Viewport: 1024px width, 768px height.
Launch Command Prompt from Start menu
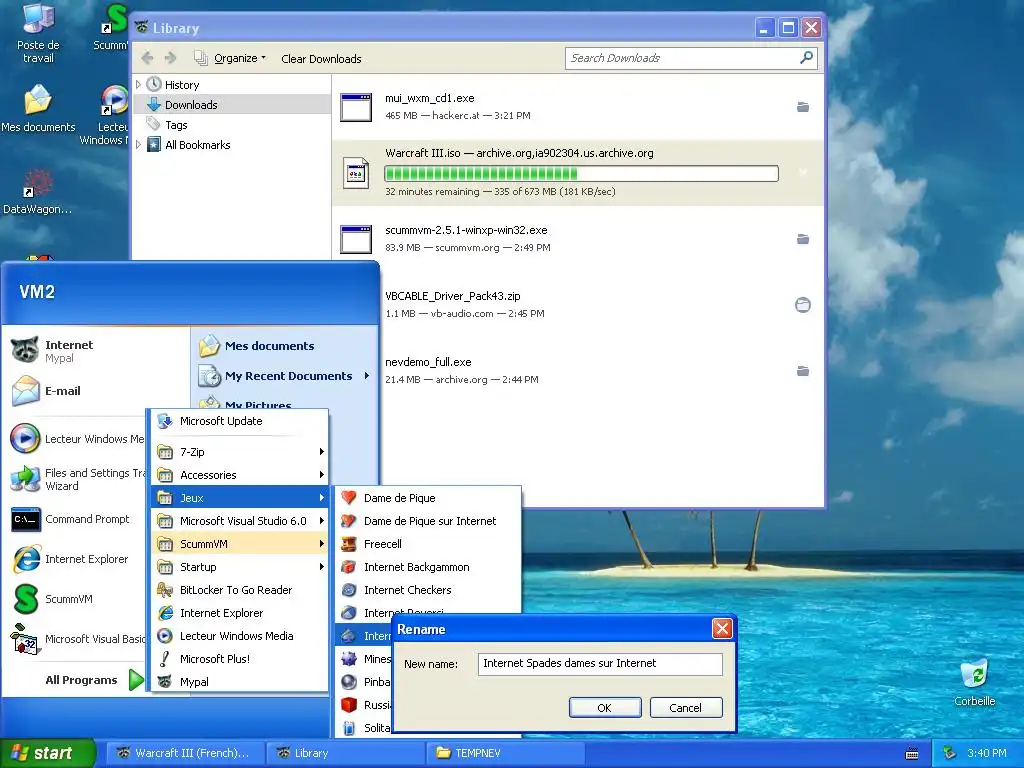pyautogui.click(x=77, y=519)
